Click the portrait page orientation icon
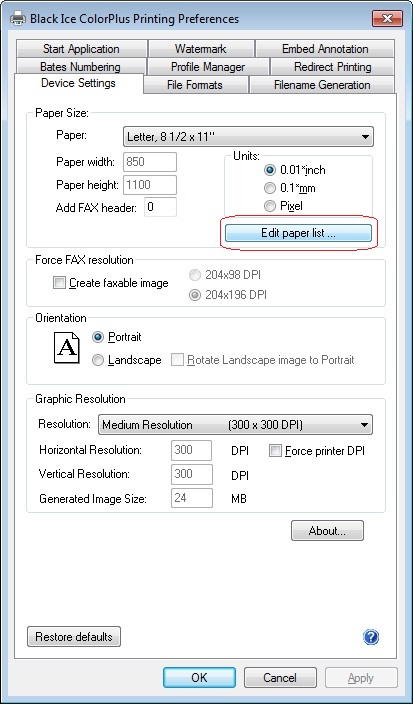Image resolution: width=413 pixels, height=704 pixels. click(x=66, y=348)
